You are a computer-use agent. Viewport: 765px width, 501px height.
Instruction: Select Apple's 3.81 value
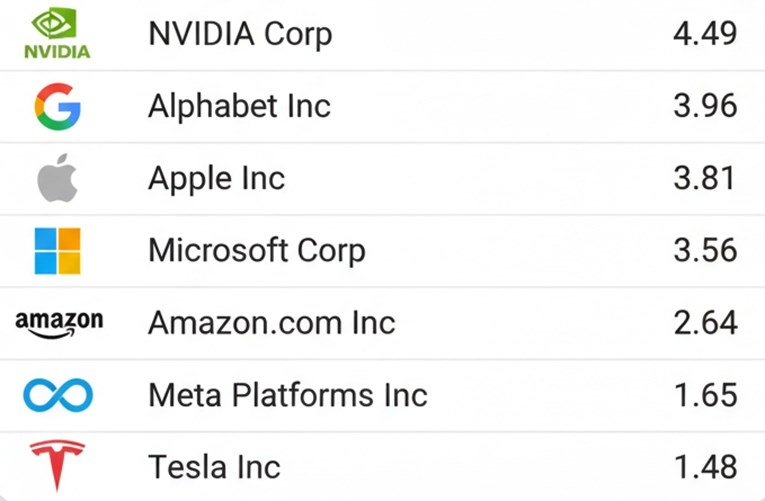[705, 178]
